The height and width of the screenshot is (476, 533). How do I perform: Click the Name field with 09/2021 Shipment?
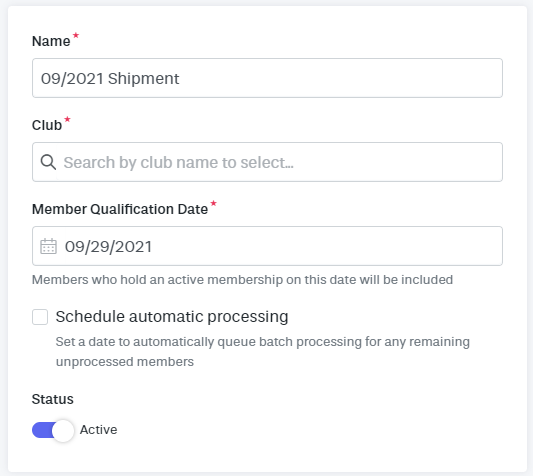pyautogui.click(x=267, y=78)
